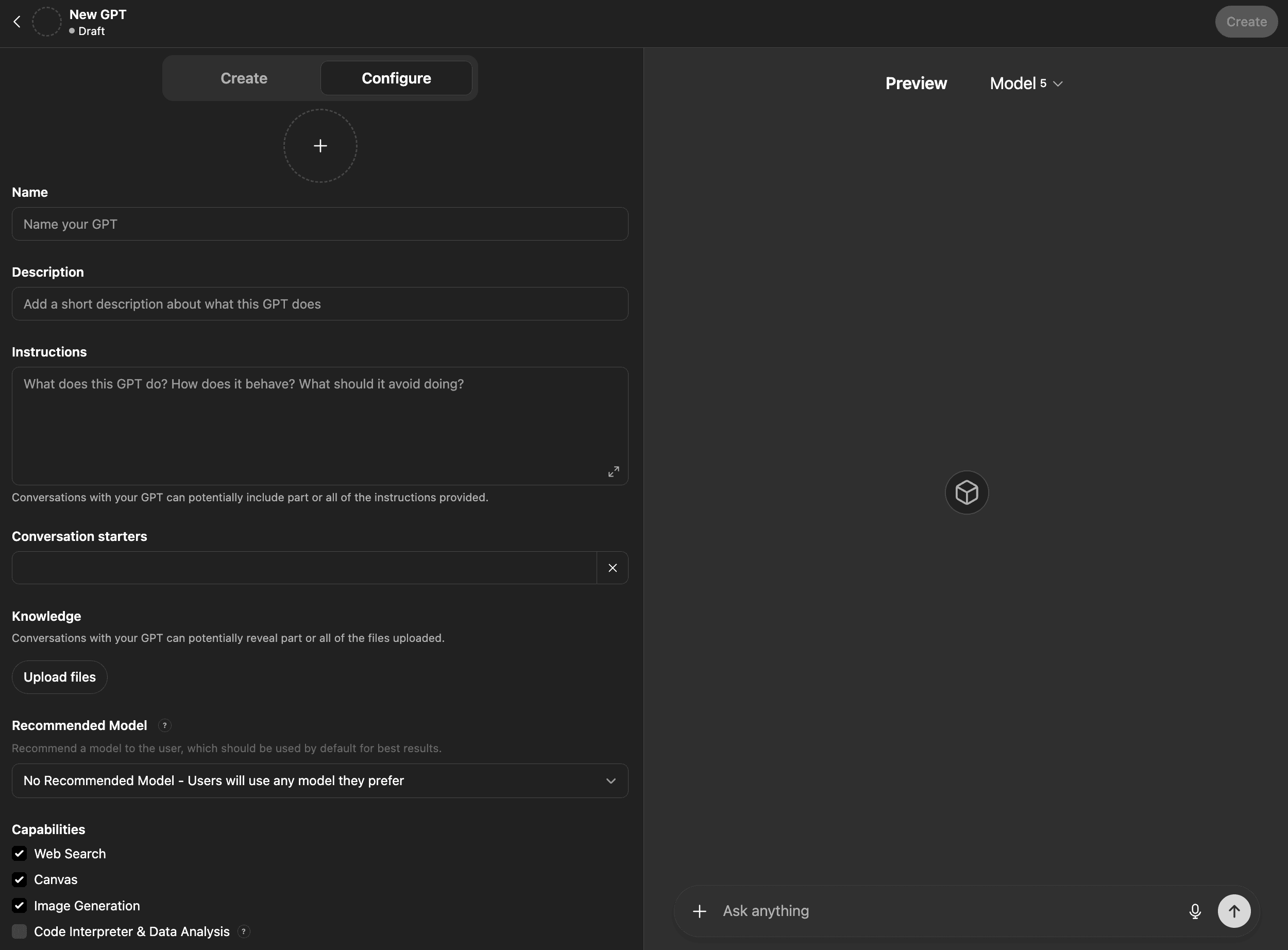Click the Upload files button
The image size is (1288, 950).
pyautogui.click(x=60, y=677)
